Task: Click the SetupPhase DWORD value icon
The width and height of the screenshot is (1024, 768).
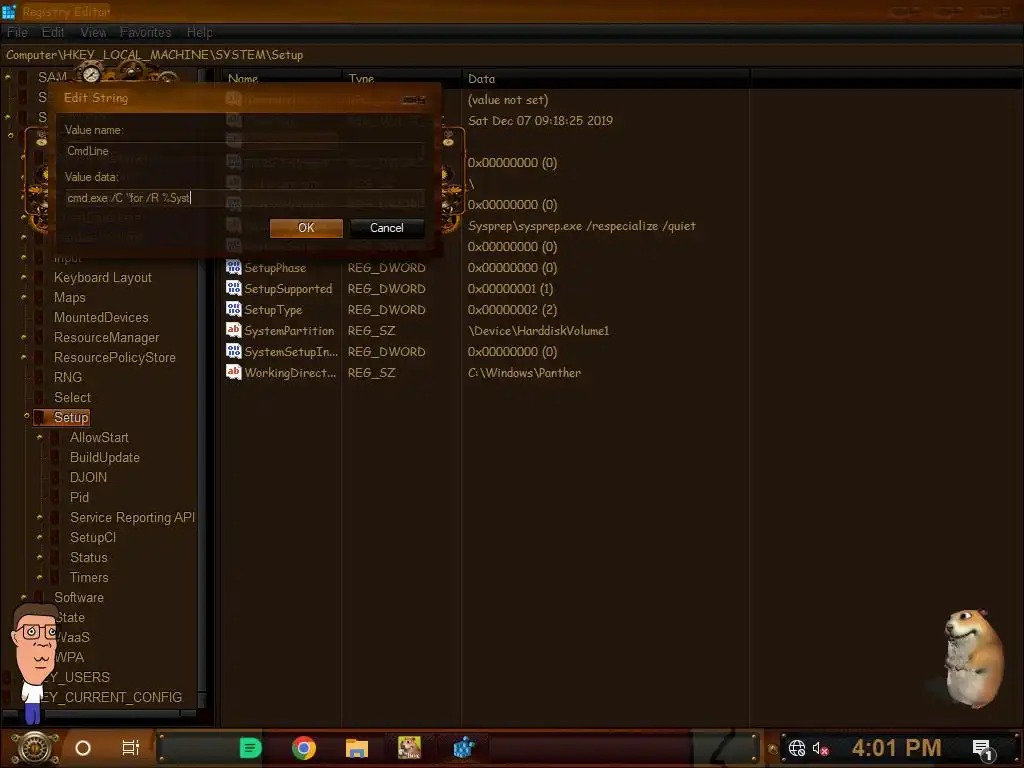Action: coord(233,267)
